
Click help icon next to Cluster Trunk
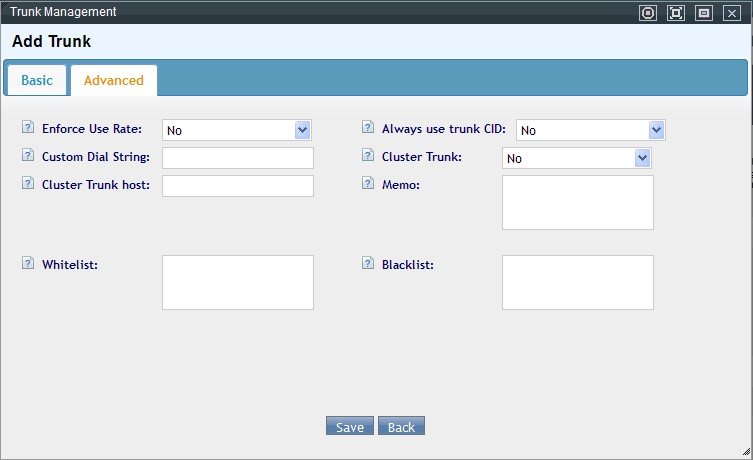[x=367, y=156]
